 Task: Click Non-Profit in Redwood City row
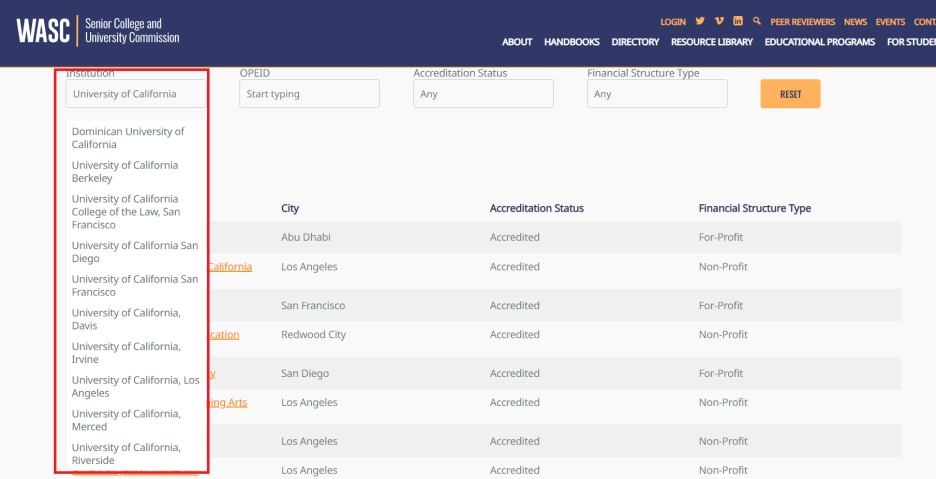click(x=723, y=334)
